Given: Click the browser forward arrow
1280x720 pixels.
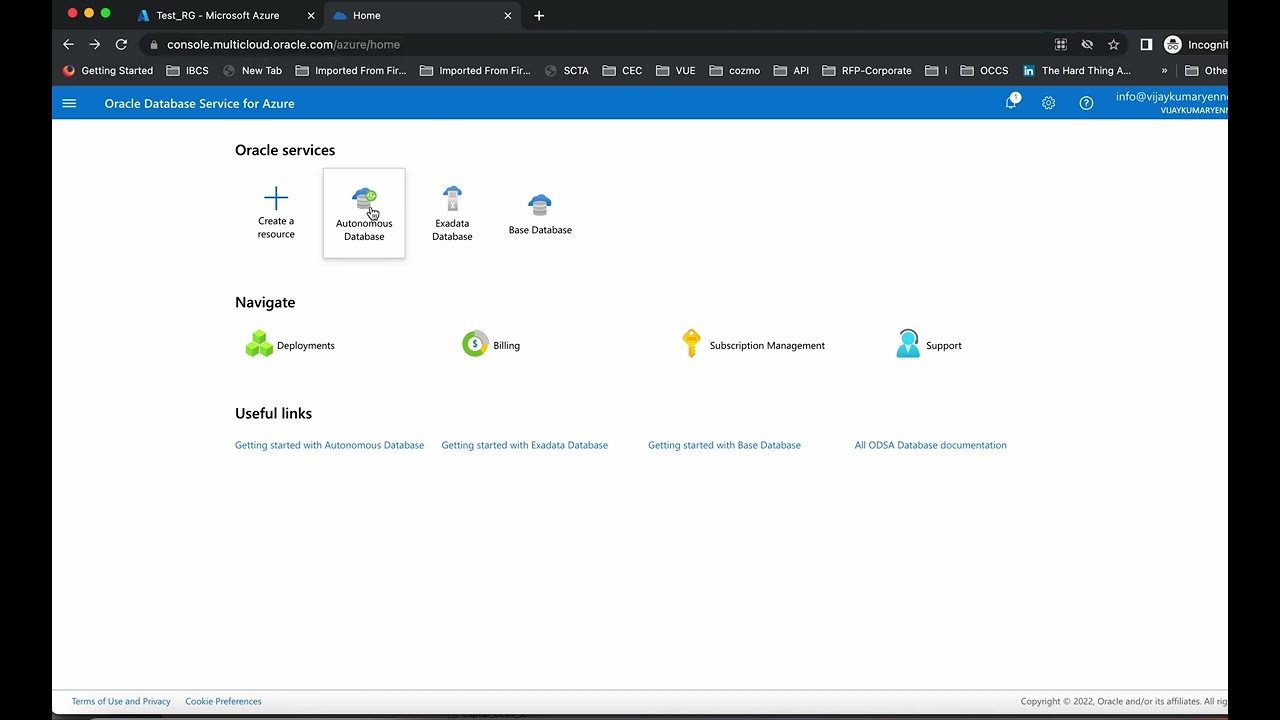Looking at the screenshot, I should pyautogui.click(x=94, y=44).
